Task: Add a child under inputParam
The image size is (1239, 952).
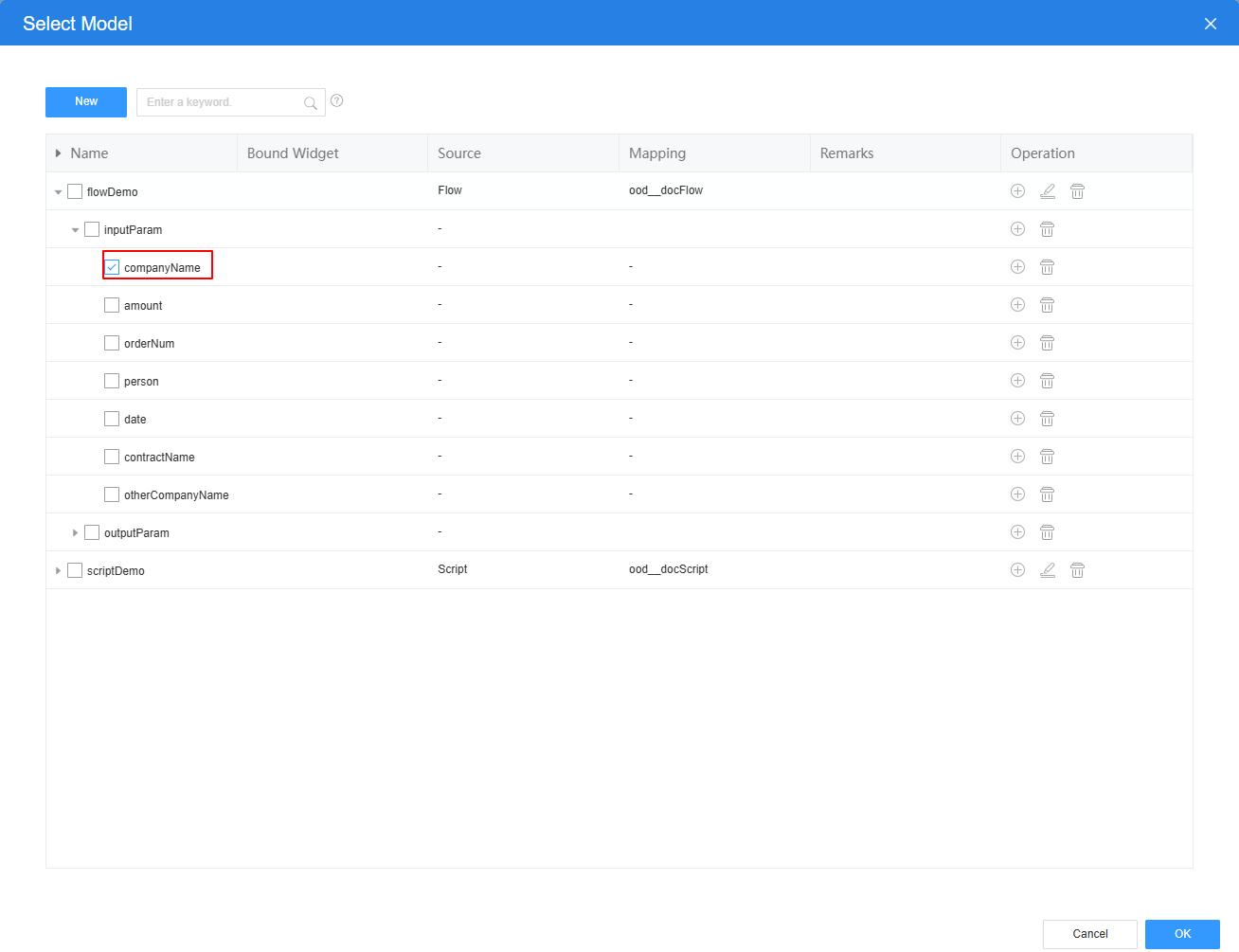Action: coord(1017,228)
